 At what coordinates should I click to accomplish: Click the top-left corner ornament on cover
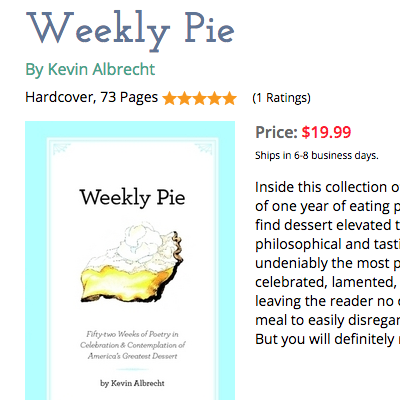point(61,149)
